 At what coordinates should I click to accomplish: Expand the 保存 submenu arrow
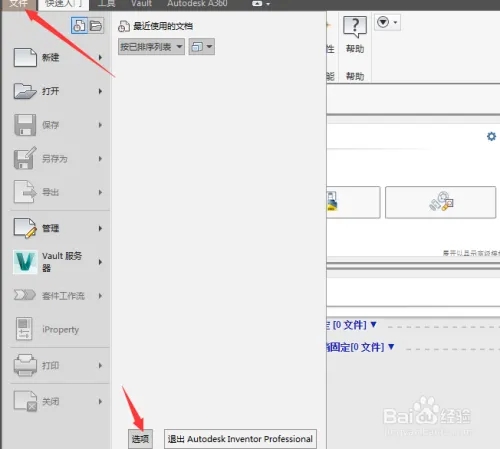click(x=100, y=125)
